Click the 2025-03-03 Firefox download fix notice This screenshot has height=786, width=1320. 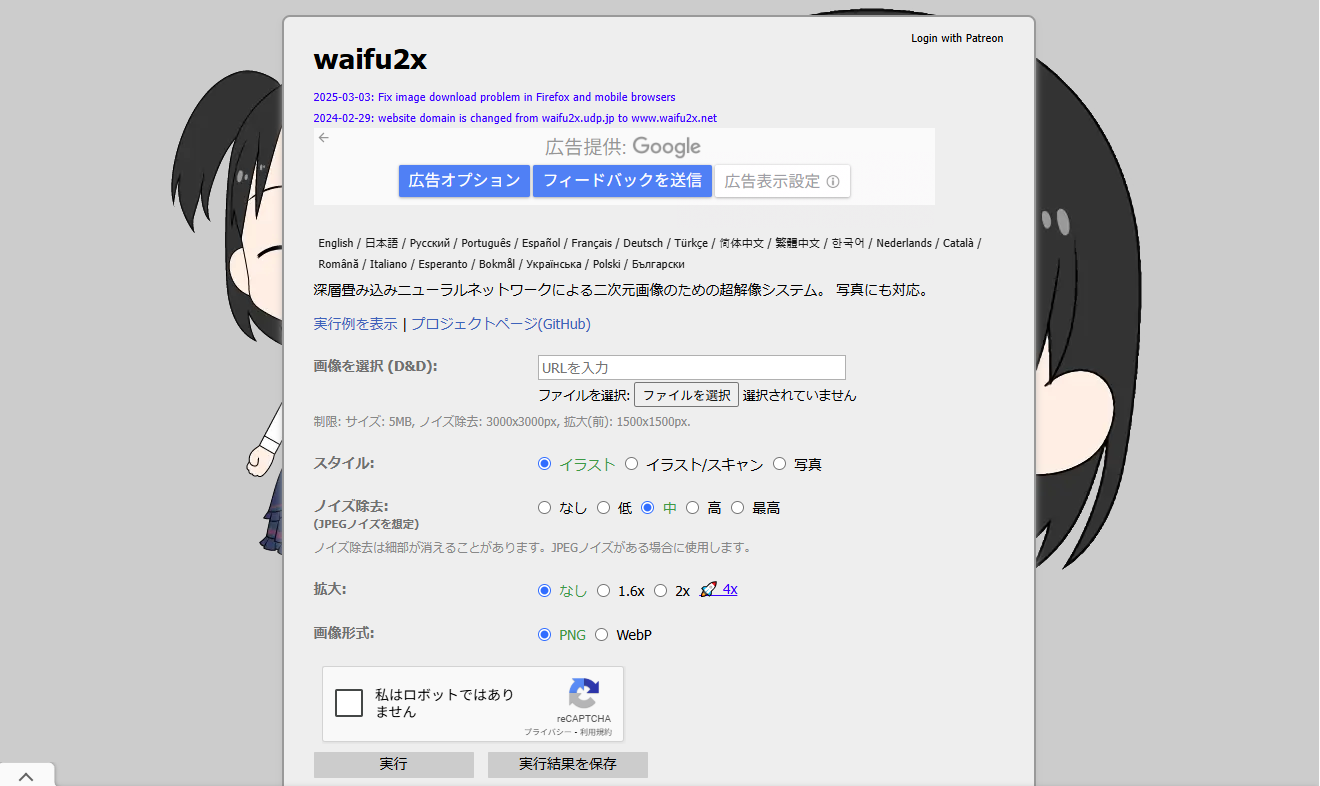tap(494, 97)
